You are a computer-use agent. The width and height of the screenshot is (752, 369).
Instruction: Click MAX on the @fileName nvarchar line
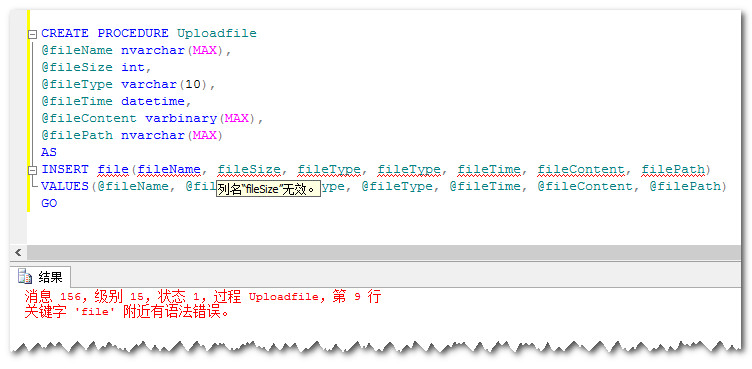[x=205, y=50]
